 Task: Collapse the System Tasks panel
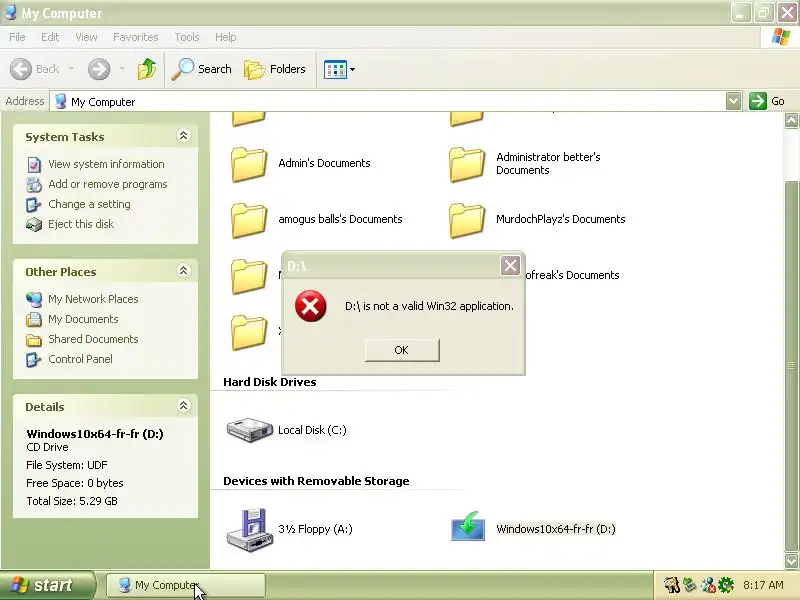click(x=183, y=136)
